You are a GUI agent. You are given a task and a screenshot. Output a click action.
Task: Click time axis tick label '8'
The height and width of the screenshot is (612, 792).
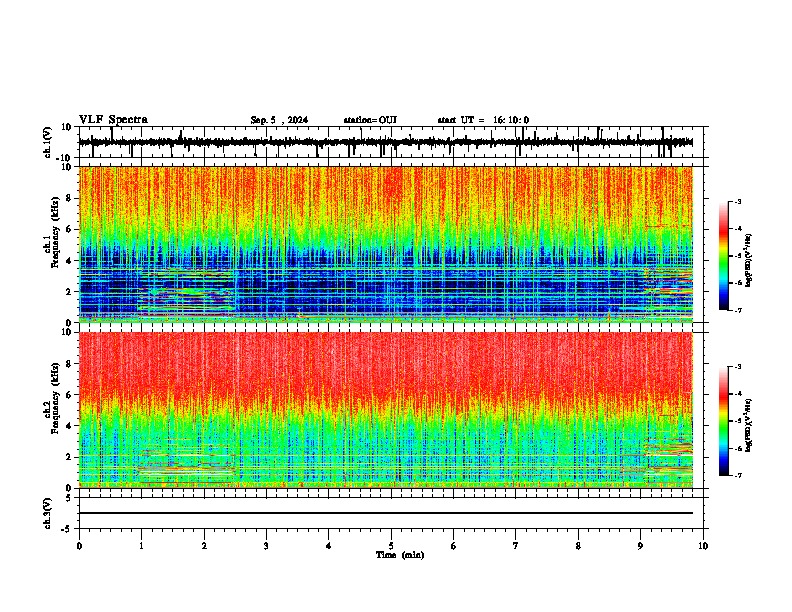pos(578,546)
